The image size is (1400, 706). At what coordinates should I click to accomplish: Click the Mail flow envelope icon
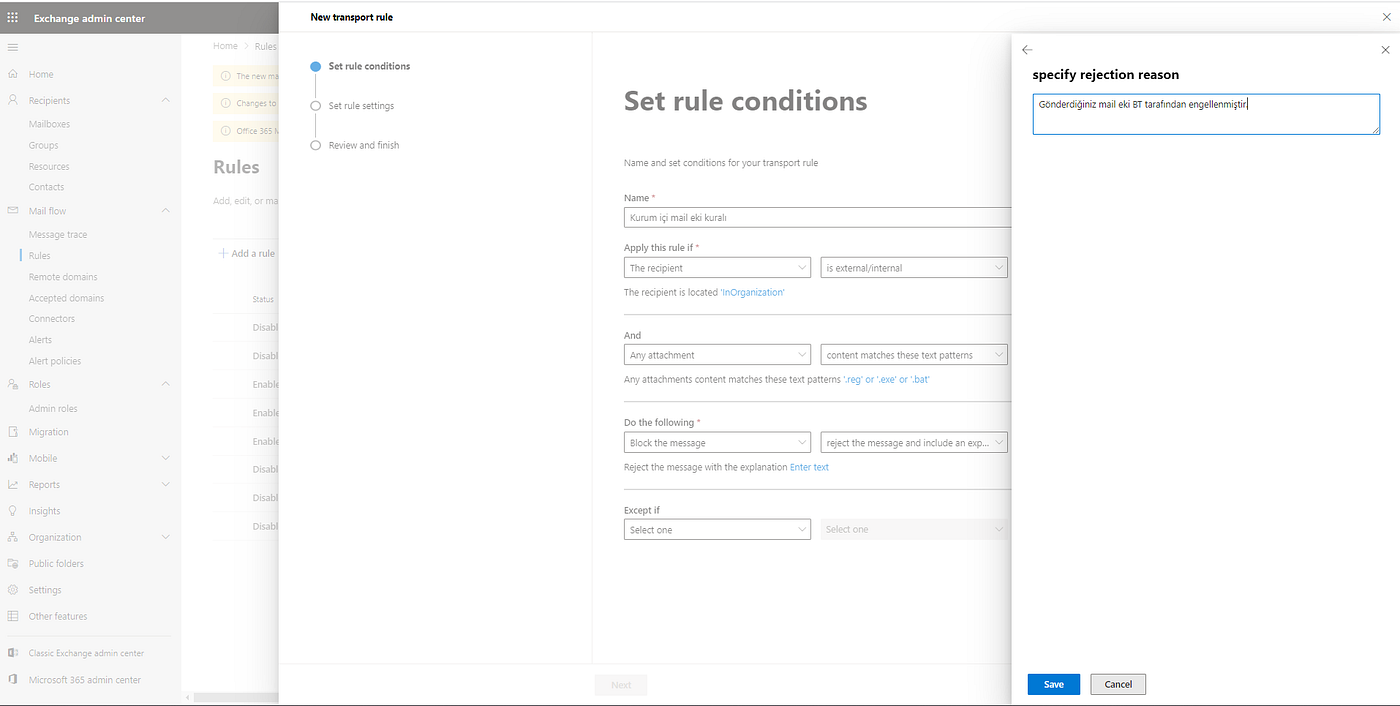[x=13, y=211]
